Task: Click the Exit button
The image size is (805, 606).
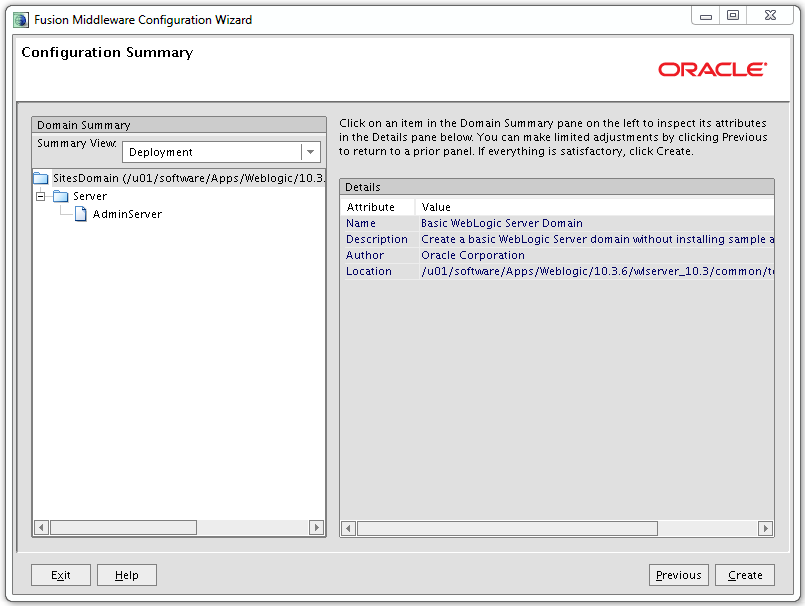Action: (61, 575)
